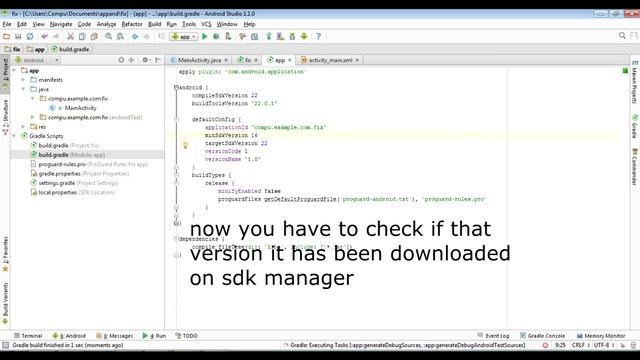The width and height of the screenshot is (640, 360).
Task: Click the Sync Project with Gradle icon
Action: [269, 36]
